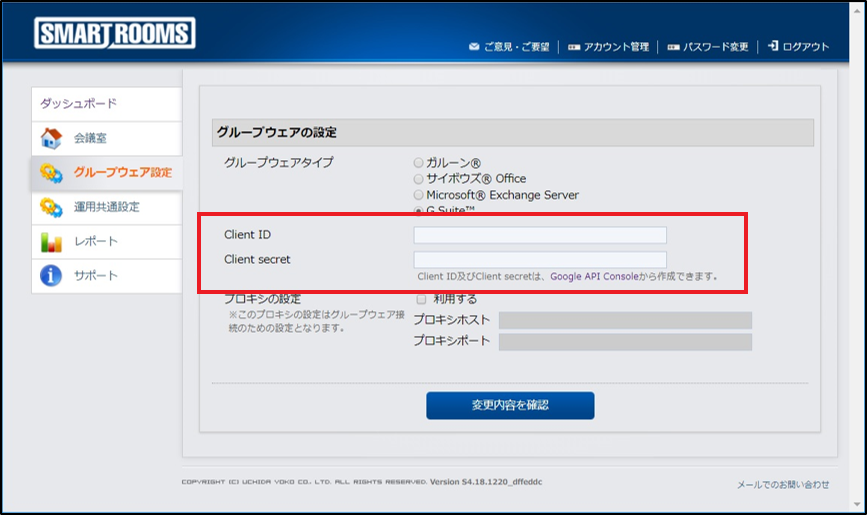Screen dimensions: 867x515
Task: Click the bar chart icon beside レポート
Action: point(51,241)
